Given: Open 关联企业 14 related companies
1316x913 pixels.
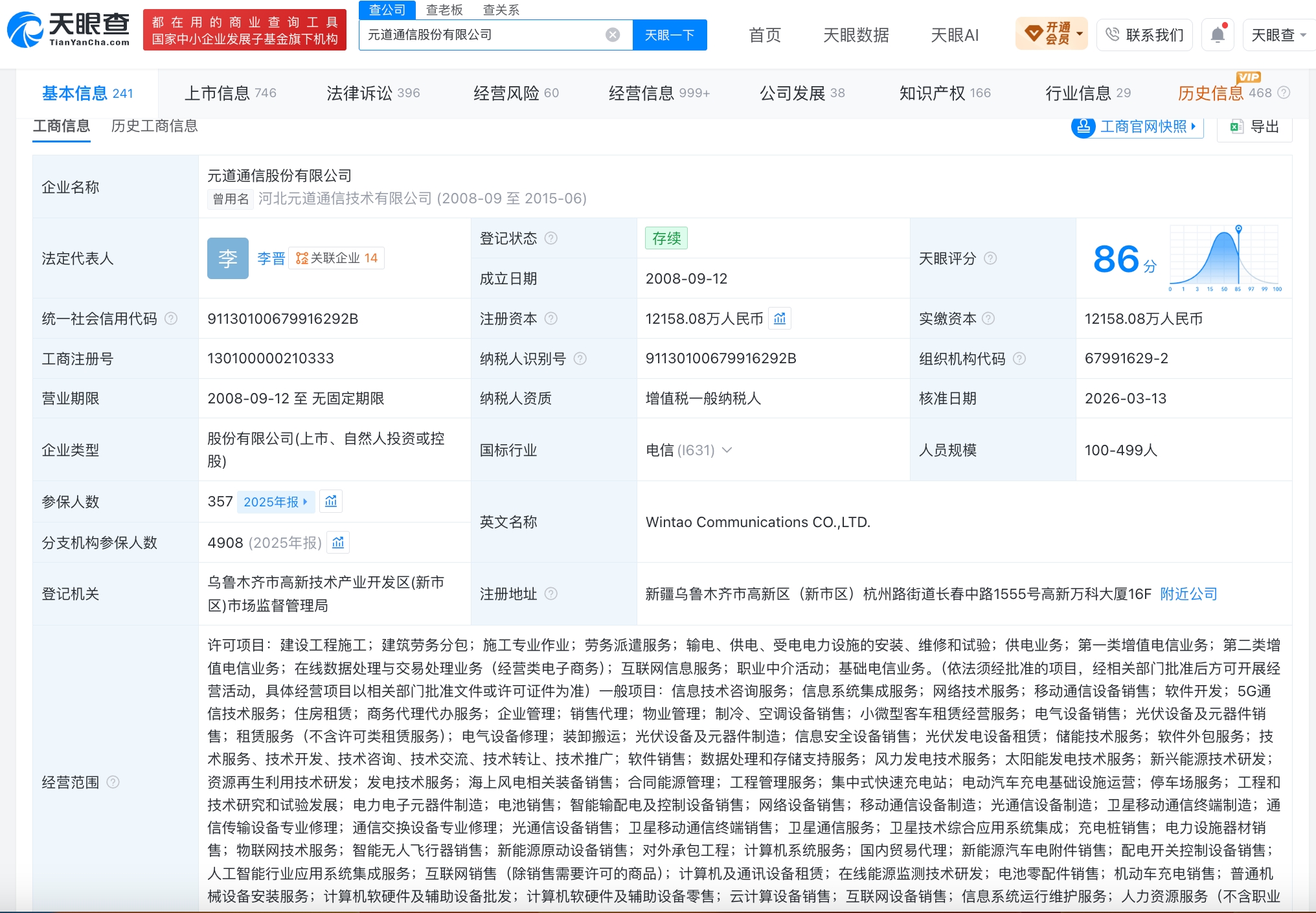Looking at the screenshot, I should pyautogui.click(x=336, y=258).
